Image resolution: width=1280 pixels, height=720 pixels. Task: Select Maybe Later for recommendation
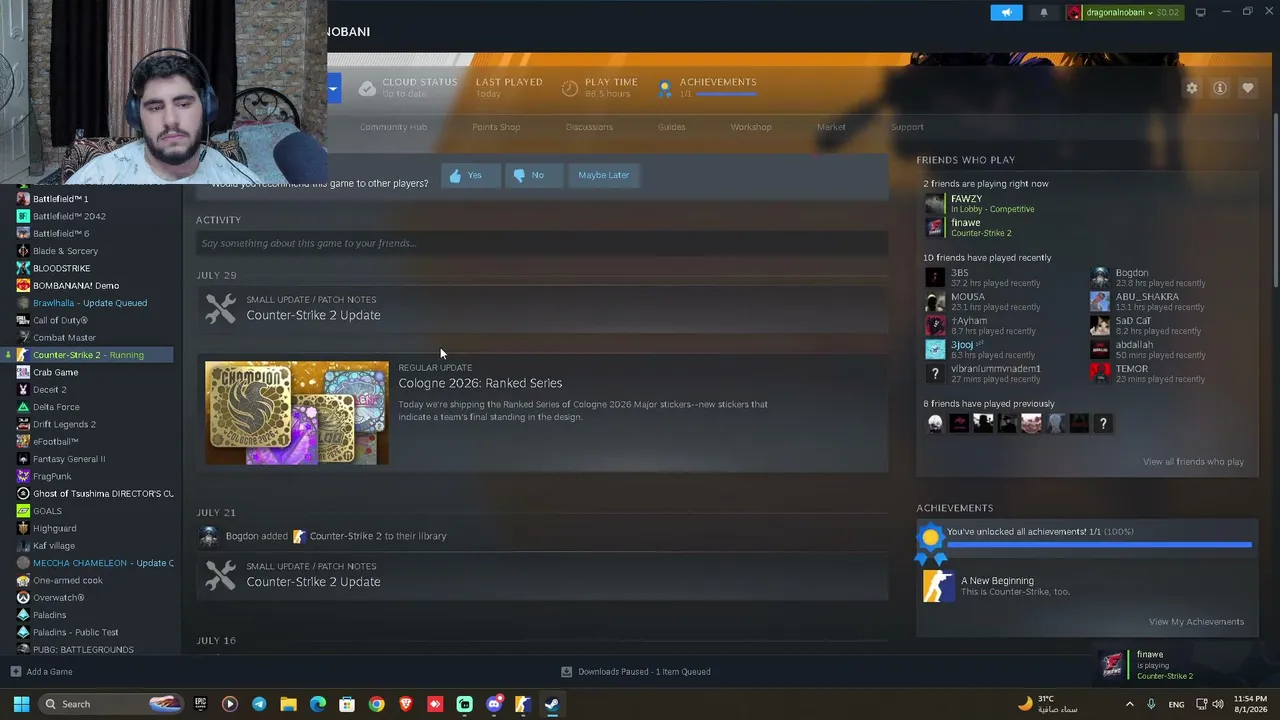(604, 175)
